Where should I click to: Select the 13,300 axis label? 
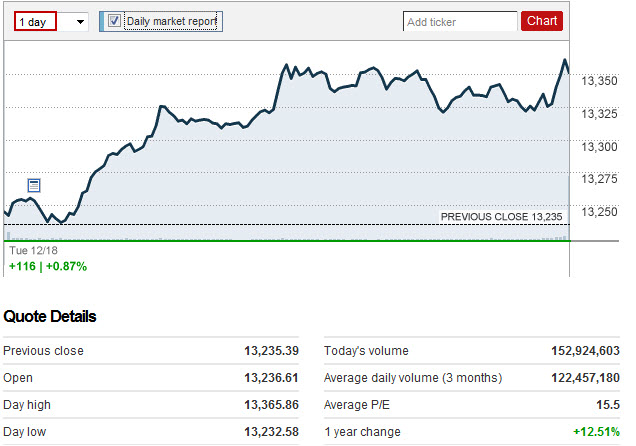pos(599,146)
